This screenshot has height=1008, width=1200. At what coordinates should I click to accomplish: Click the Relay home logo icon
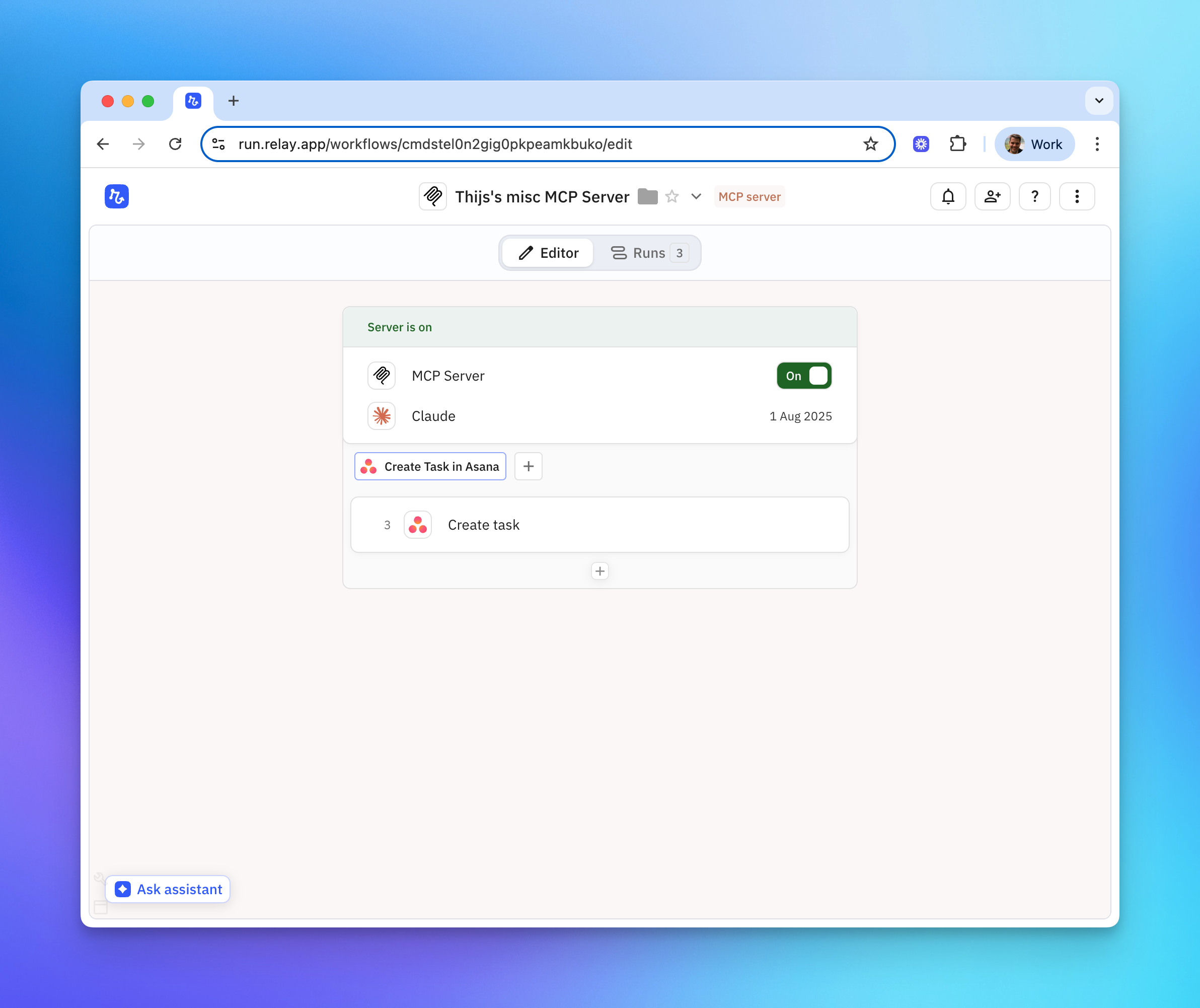(117, 196)
